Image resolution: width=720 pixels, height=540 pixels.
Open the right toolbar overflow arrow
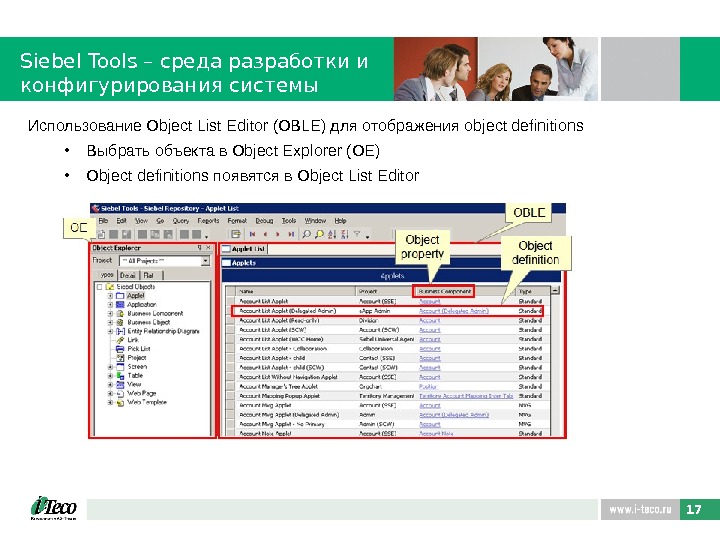[x=368, y=236]
